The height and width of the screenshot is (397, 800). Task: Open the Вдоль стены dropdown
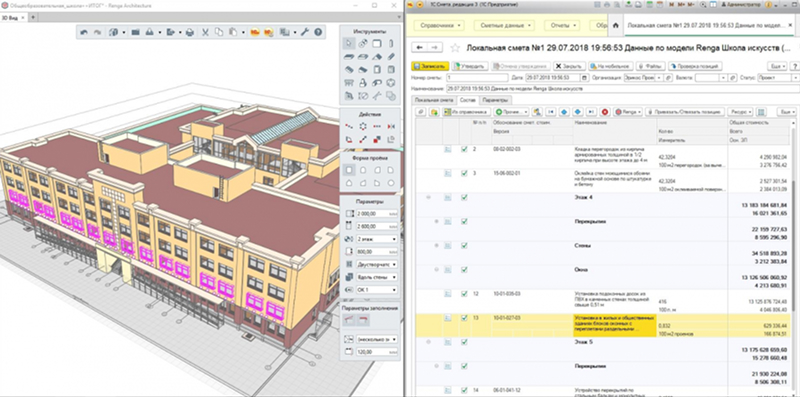pos(378,277)
